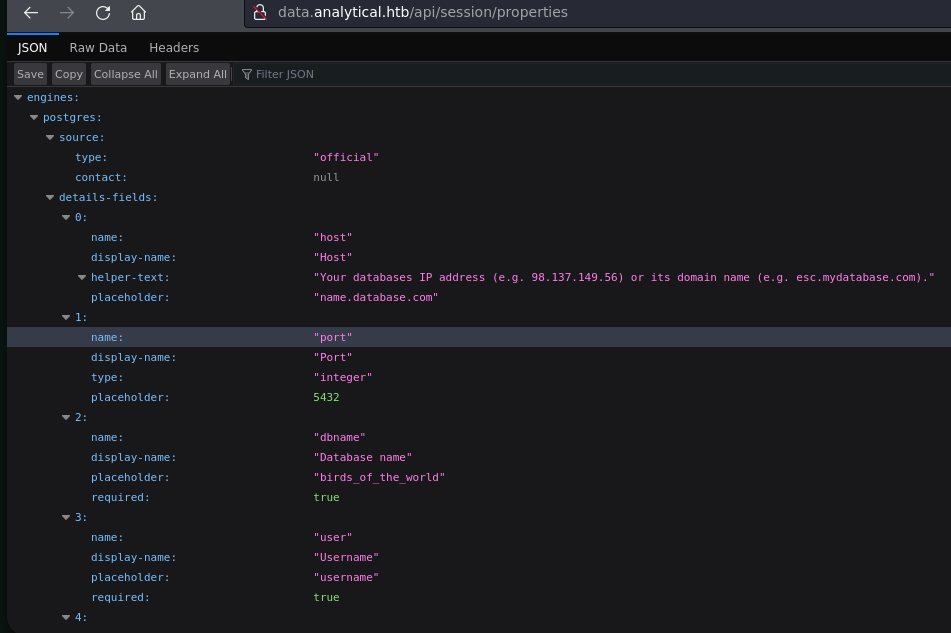Click the insecure connection lock icon

click(x=260, y=13)
